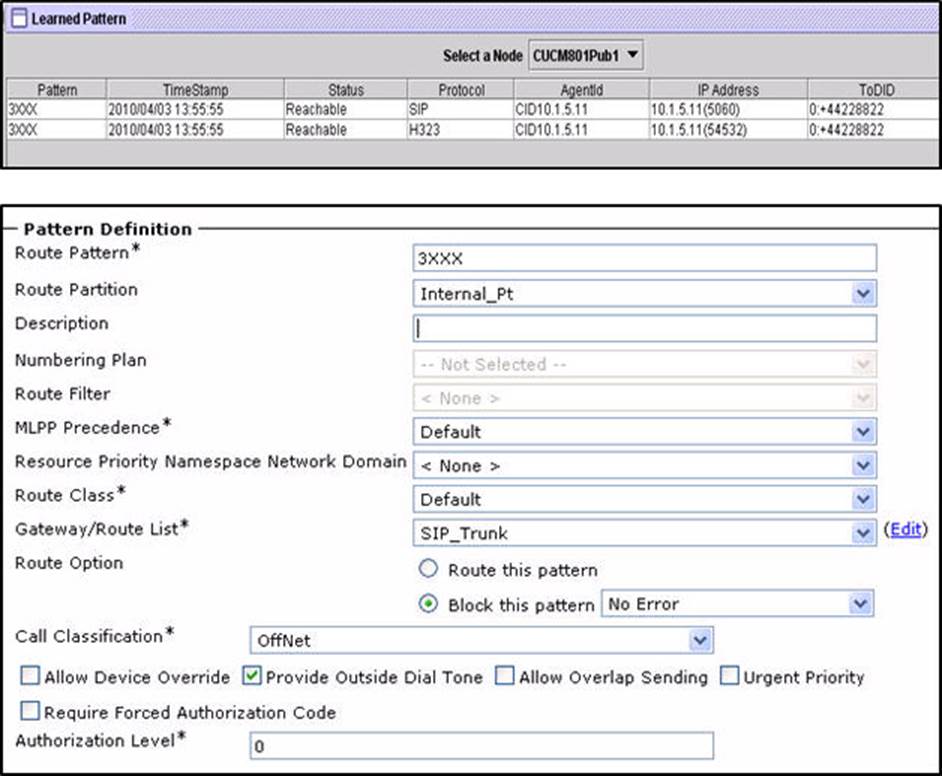
Task: Enable Allow Device Override checkbox
Action: coord(30,677)
